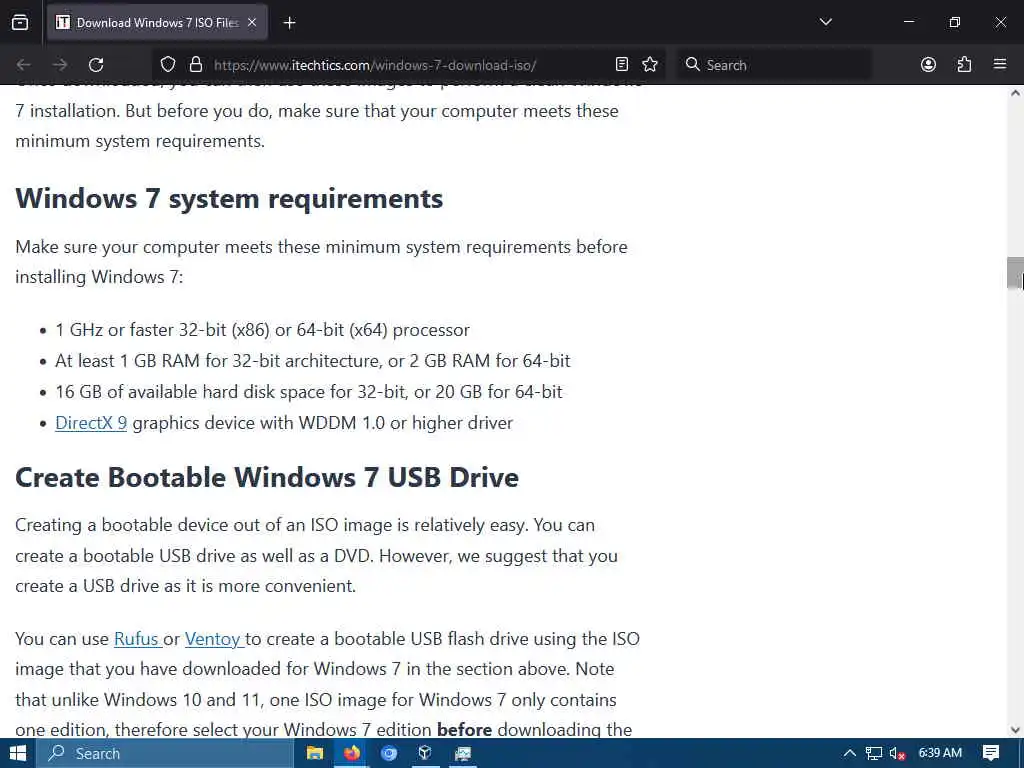Go back to the previous page
This screenshot has height=768, width=1024.
click(x=24, y=65)
